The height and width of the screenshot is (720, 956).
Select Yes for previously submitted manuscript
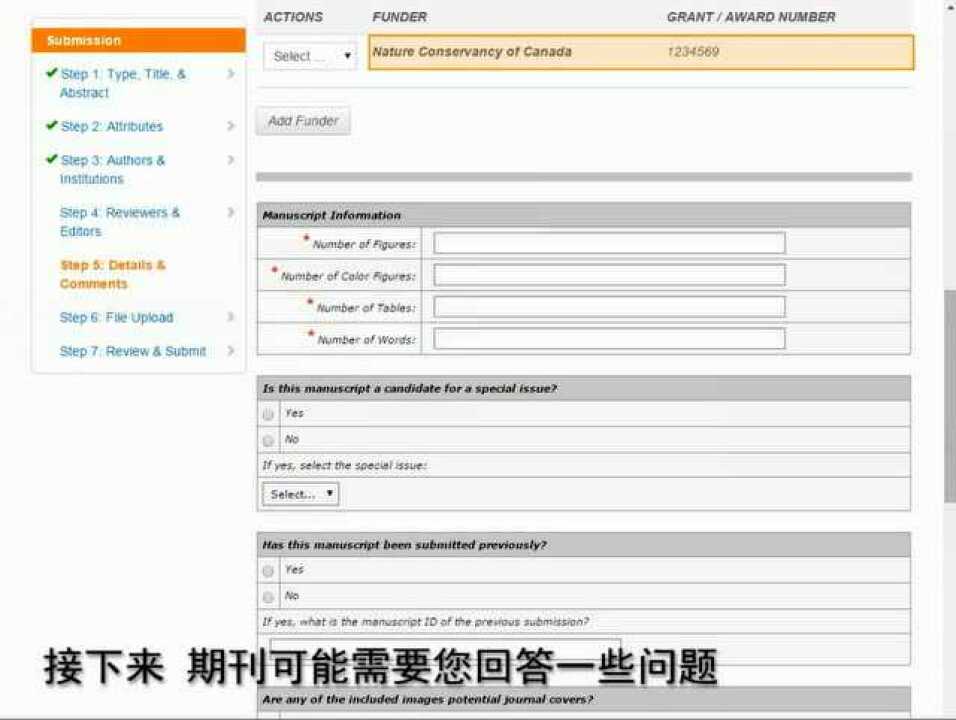click(x=268, y=570)
